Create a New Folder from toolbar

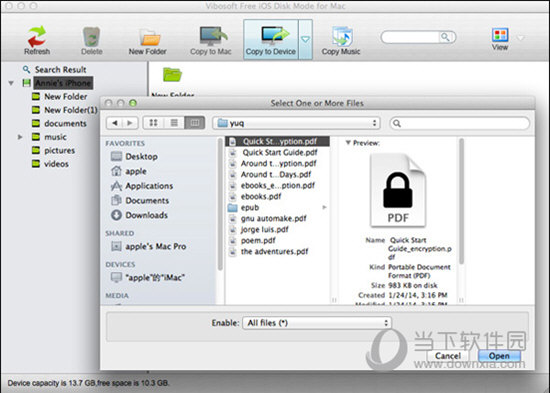pos(147,41)
